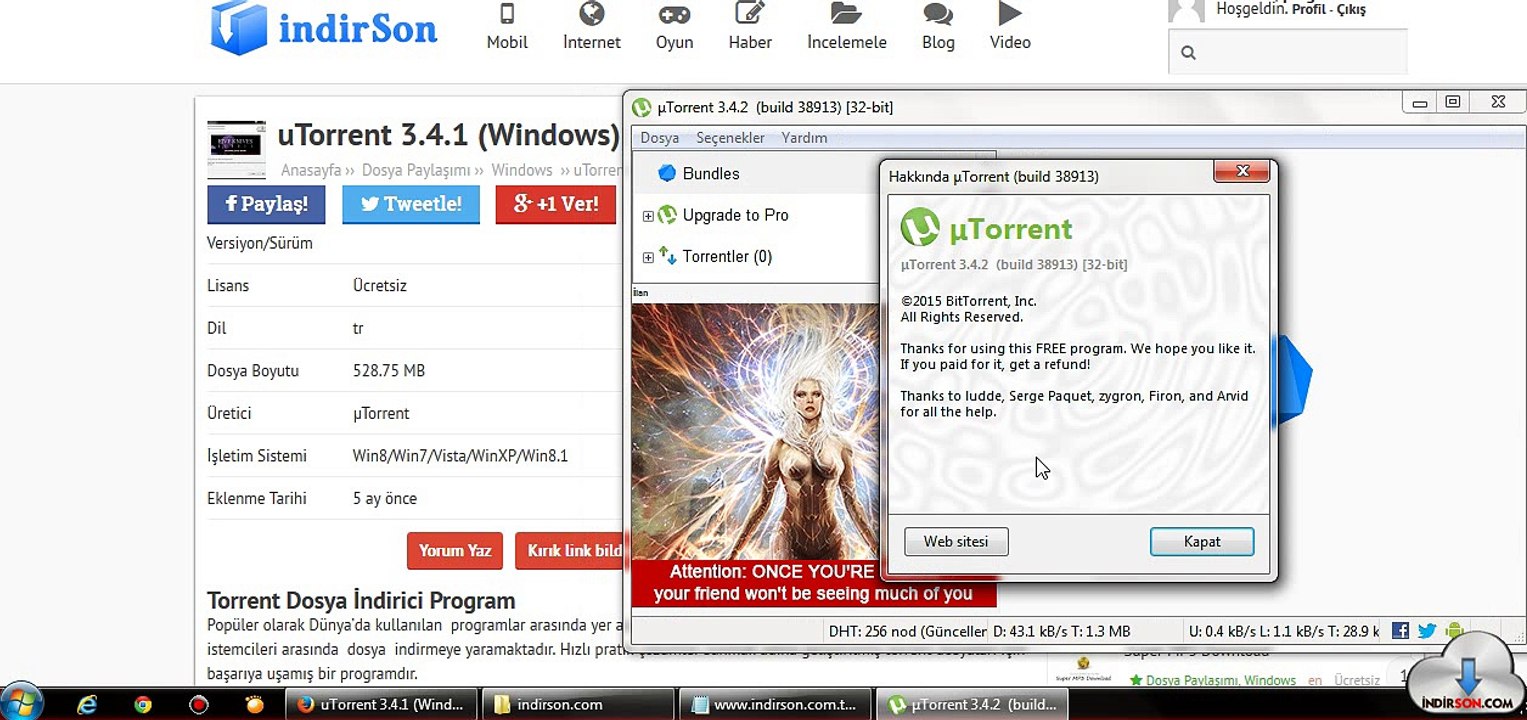This screenshot has width=1527, height=720.
Task: Open the Yardım menu
Action: (x=804, y=138)
